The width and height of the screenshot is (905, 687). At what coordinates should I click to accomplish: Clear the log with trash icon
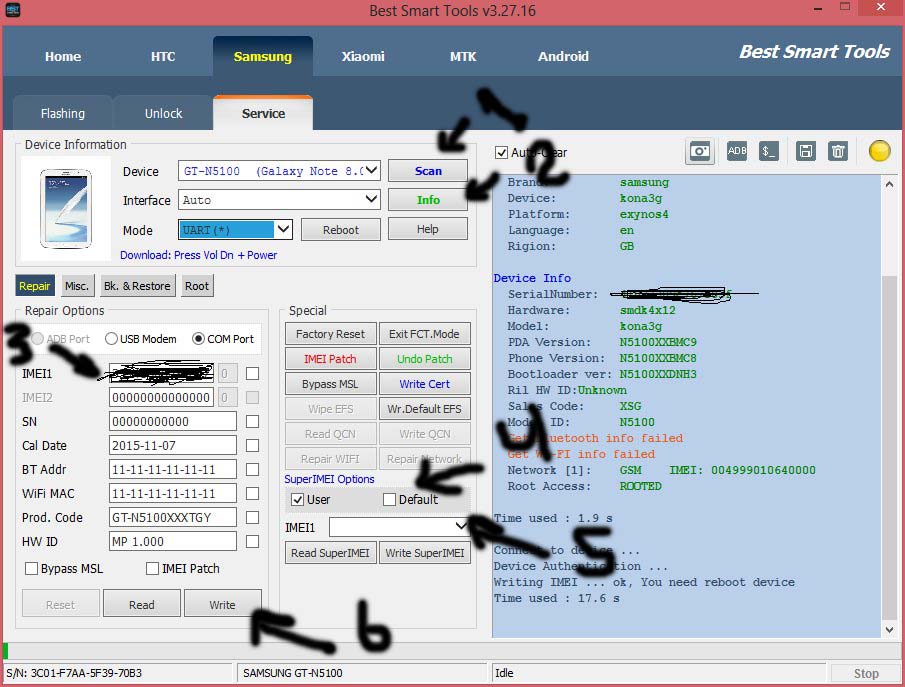837,151
